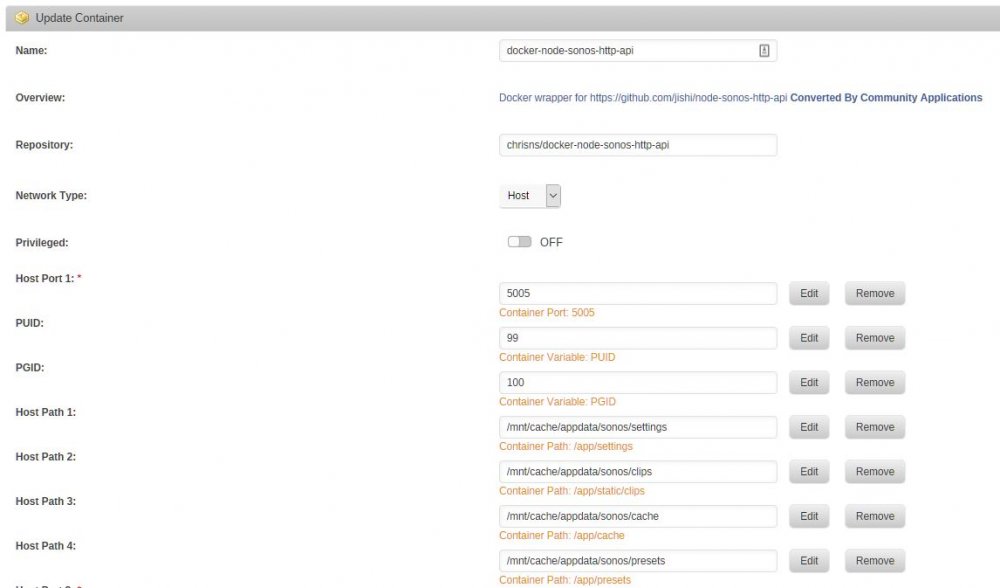
Task: Click the 'Repository:' label
Action: (x=44, y=145)
